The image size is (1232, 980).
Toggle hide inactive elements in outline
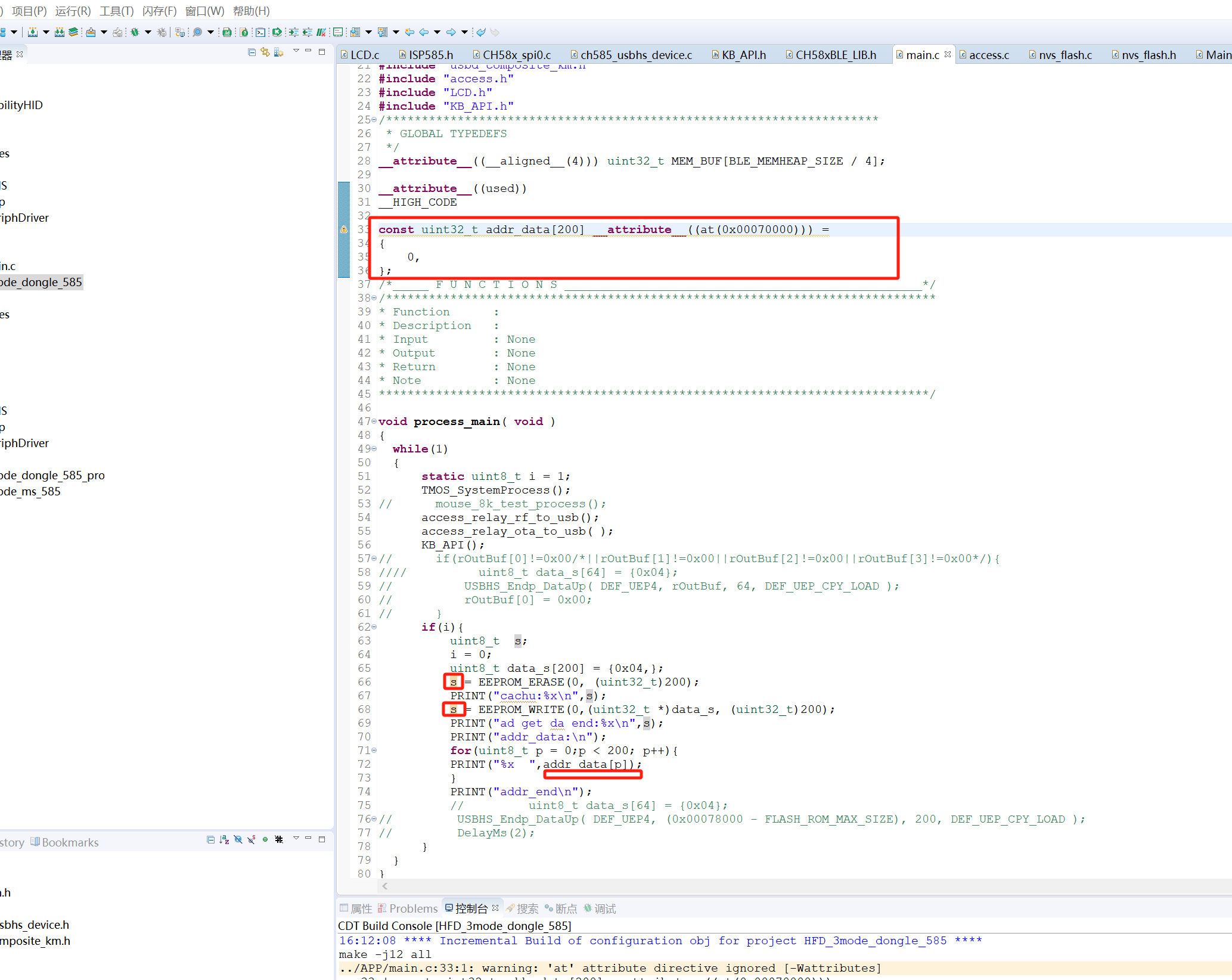click(279, 839)
